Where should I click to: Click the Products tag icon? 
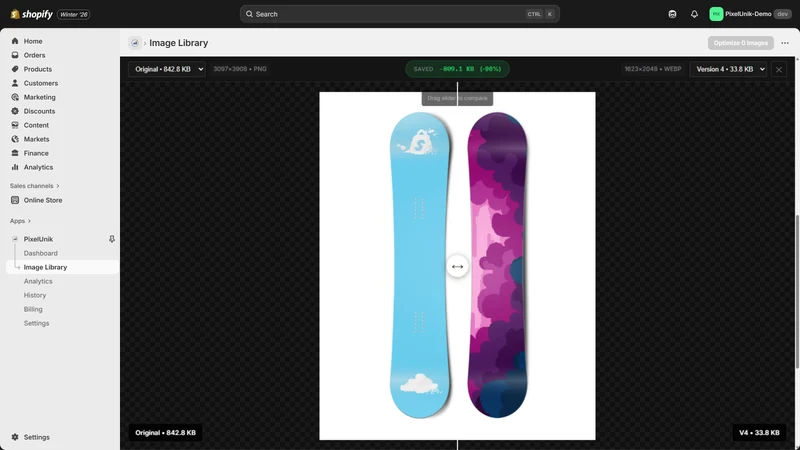(x=15, y=69)
